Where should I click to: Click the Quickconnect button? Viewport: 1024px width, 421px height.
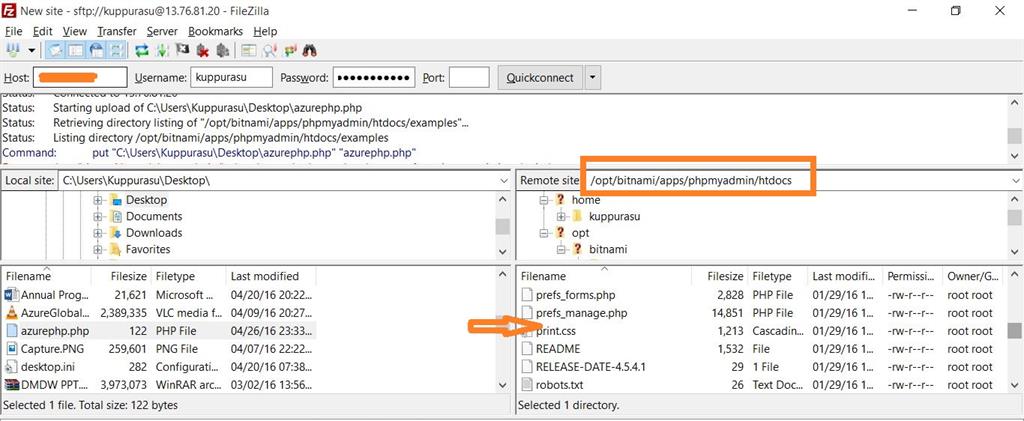coord(540,78)
